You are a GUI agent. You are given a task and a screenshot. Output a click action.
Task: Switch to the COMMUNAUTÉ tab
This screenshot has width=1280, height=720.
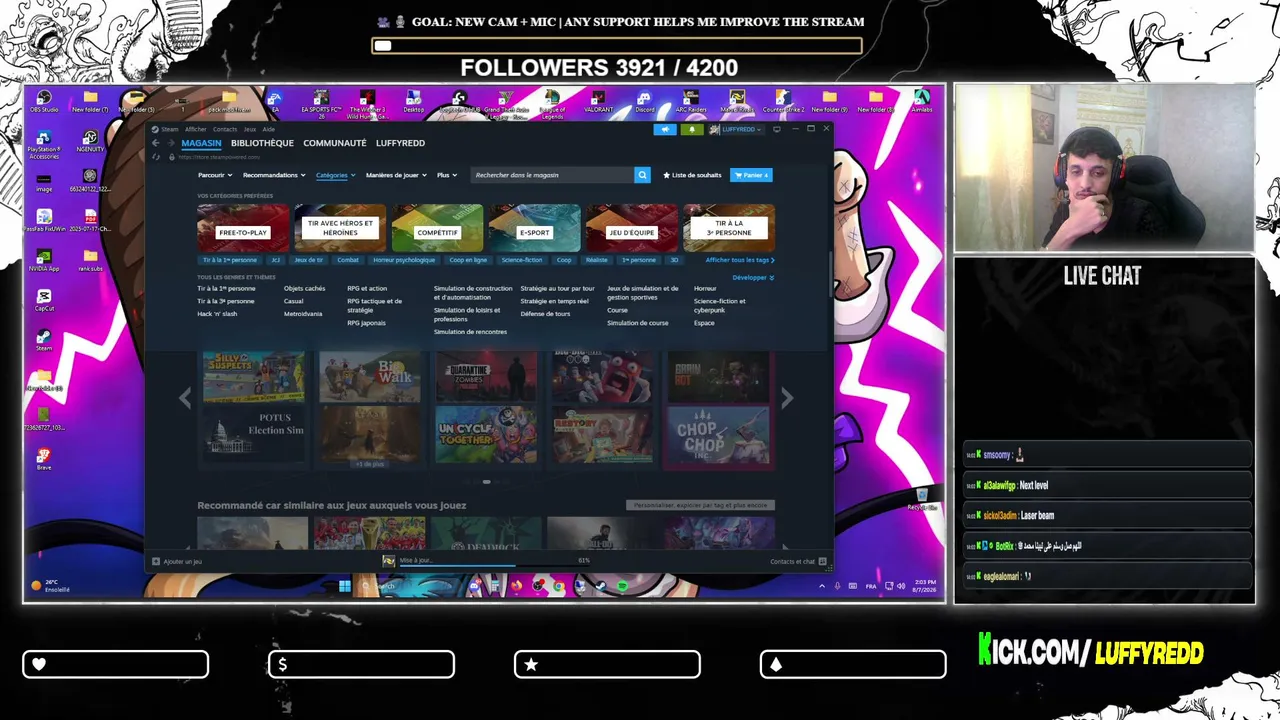[335, 143]
